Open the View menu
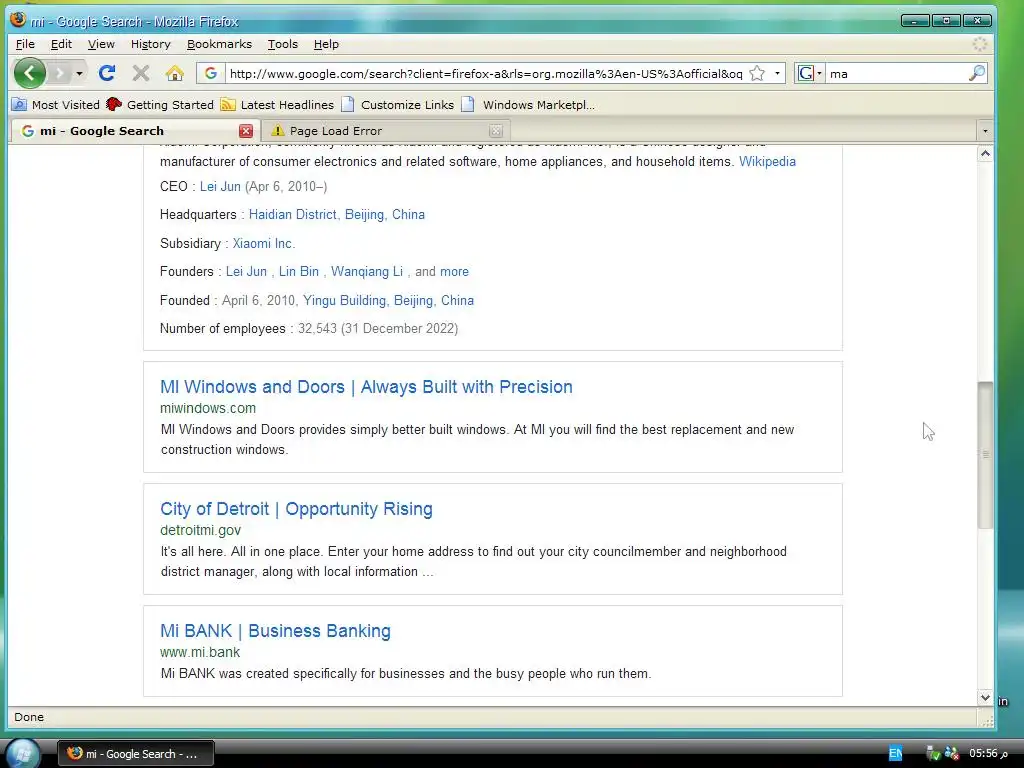1024x768 pixels. point(101,44)
